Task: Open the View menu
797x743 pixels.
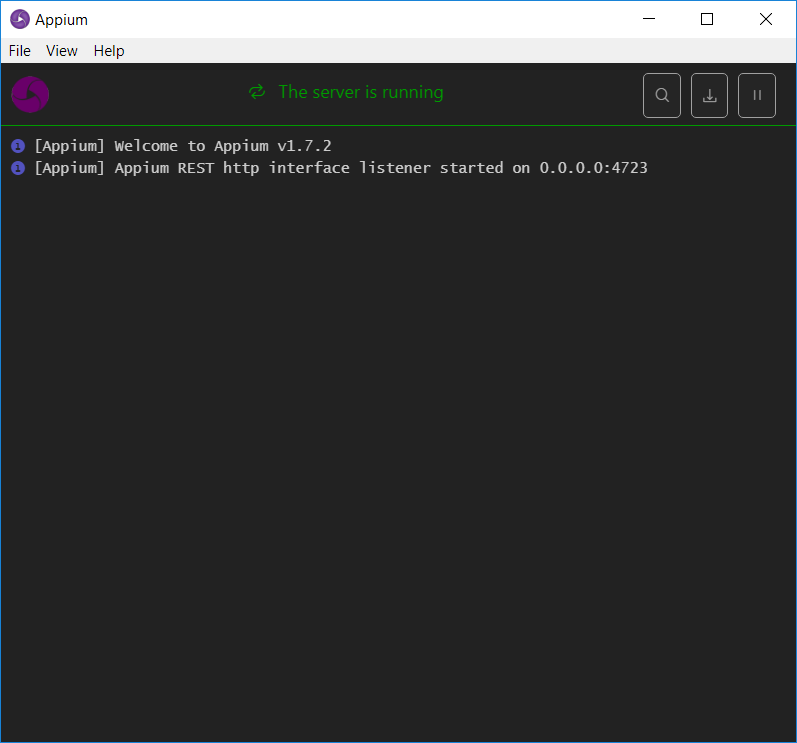Action: point(62,51)
